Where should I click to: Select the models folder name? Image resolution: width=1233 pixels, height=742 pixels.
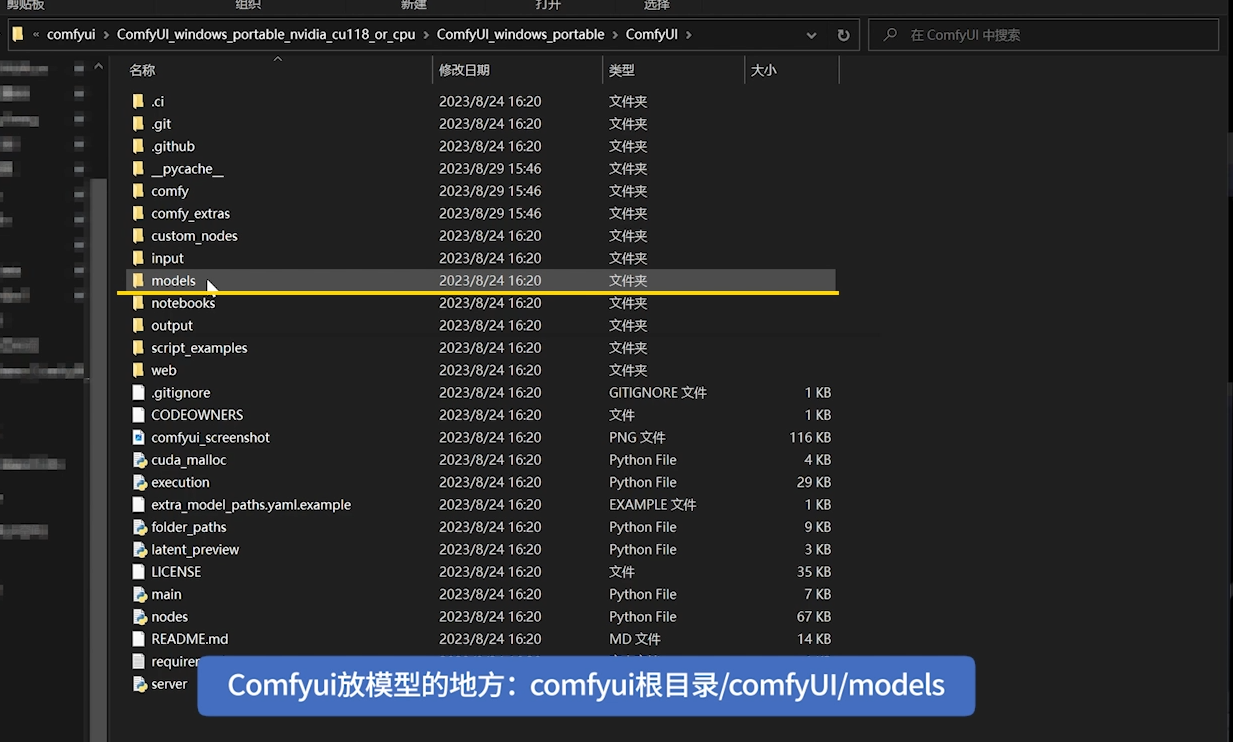pyautogui.click(x=173, y=281)
